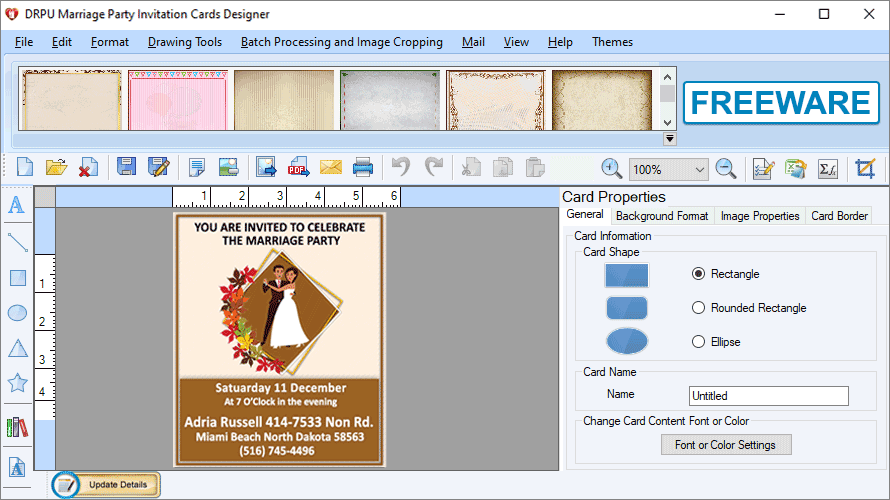
Task: Switch to the Card Border tab
Action: point(839,216)
